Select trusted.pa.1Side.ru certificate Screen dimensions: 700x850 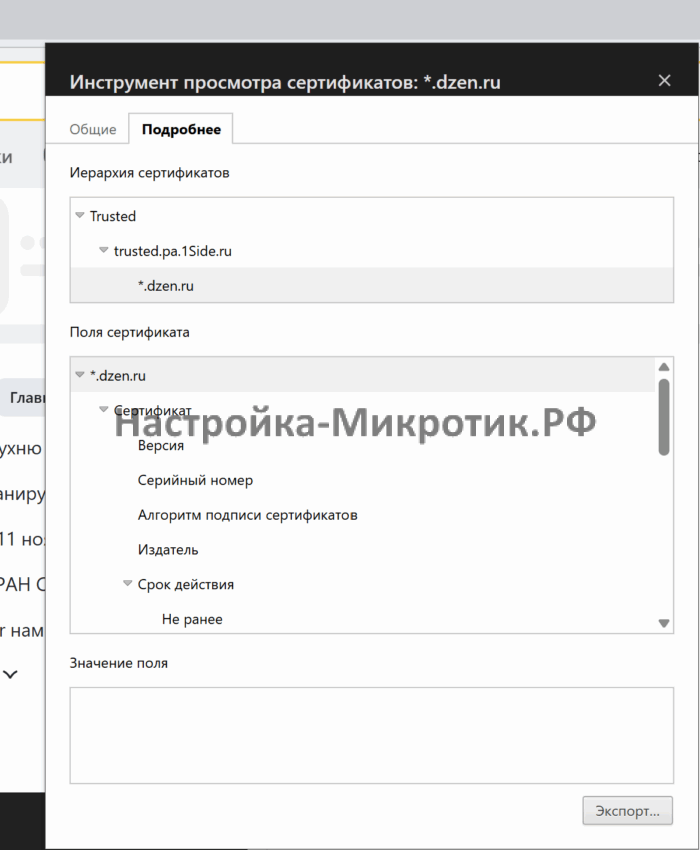(x=172, y=251)
